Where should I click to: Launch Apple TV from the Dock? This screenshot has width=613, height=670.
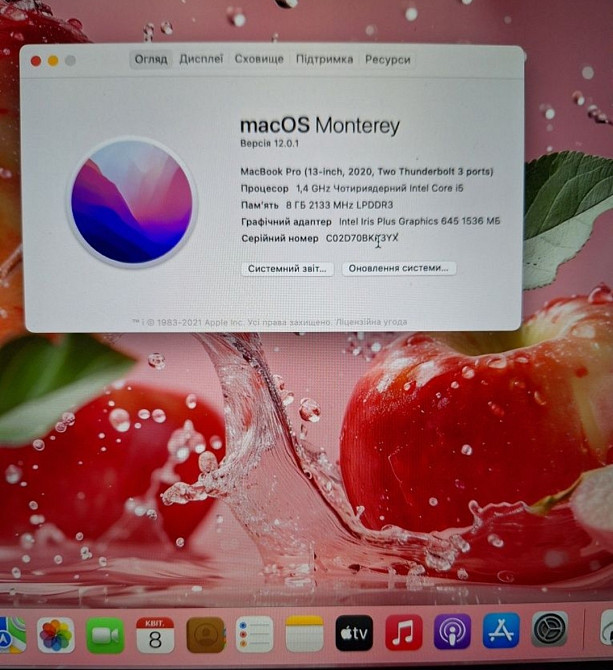tap(354, 633)
